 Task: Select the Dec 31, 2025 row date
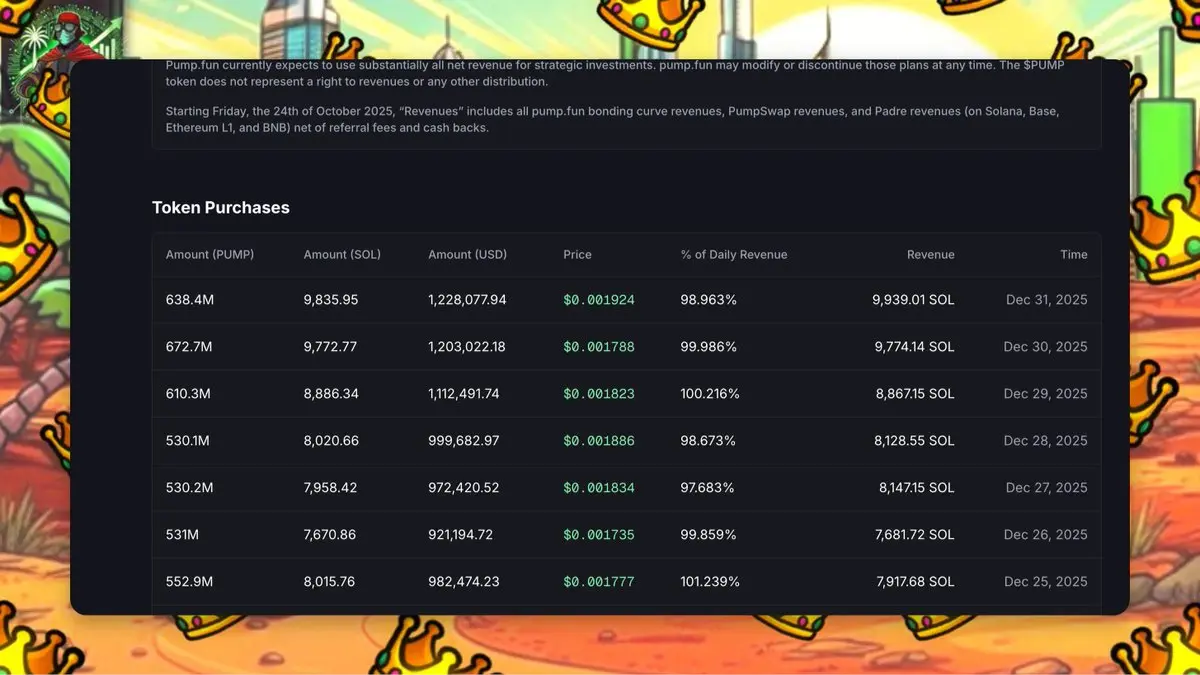coord(1047,300)
